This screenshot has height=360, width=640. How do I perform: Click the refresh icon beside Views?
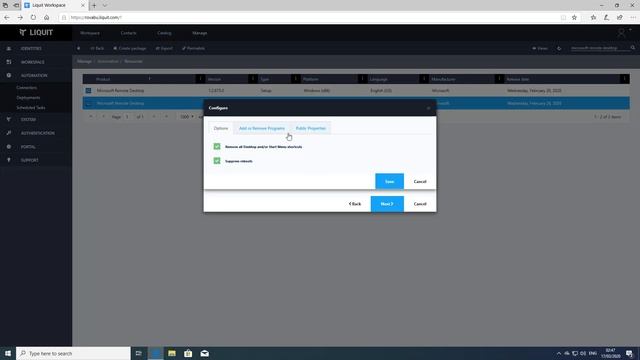(559, 48)
